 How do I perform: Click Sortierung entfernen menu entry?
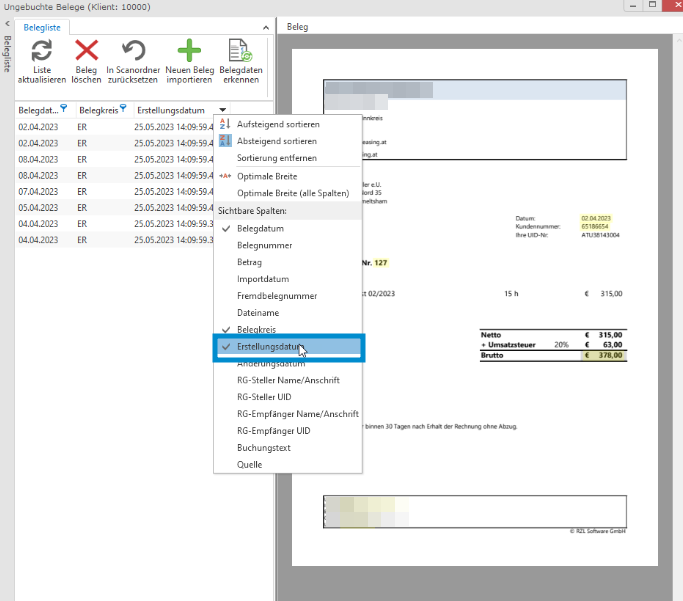tap(276, 158)
